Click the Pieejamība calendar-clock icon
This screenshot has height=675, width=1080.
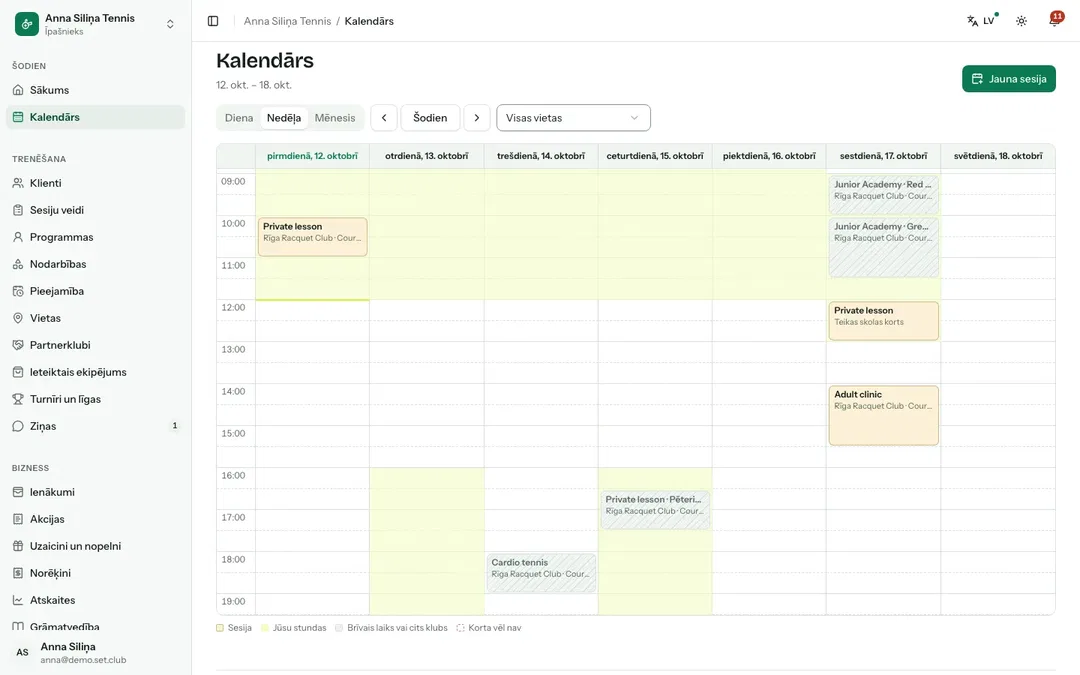coord(18,291)
